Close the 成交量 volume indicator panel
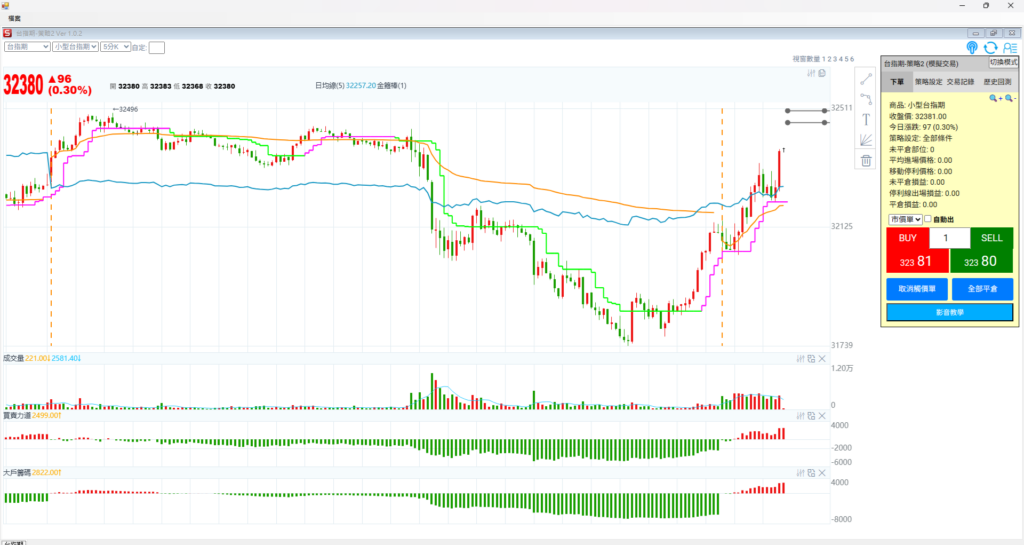The image size is (1024, 545). point(822,358)
